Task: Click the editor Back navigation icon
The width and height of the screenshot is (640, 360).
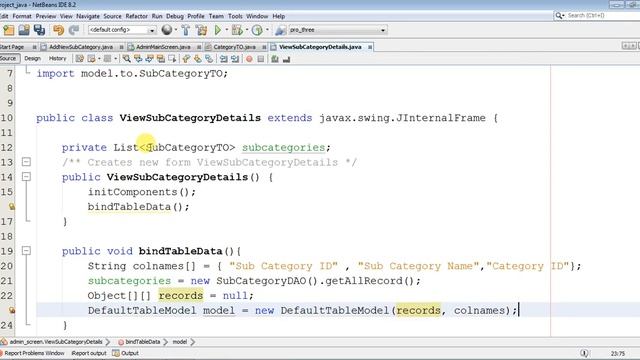Action: point(92,59)
